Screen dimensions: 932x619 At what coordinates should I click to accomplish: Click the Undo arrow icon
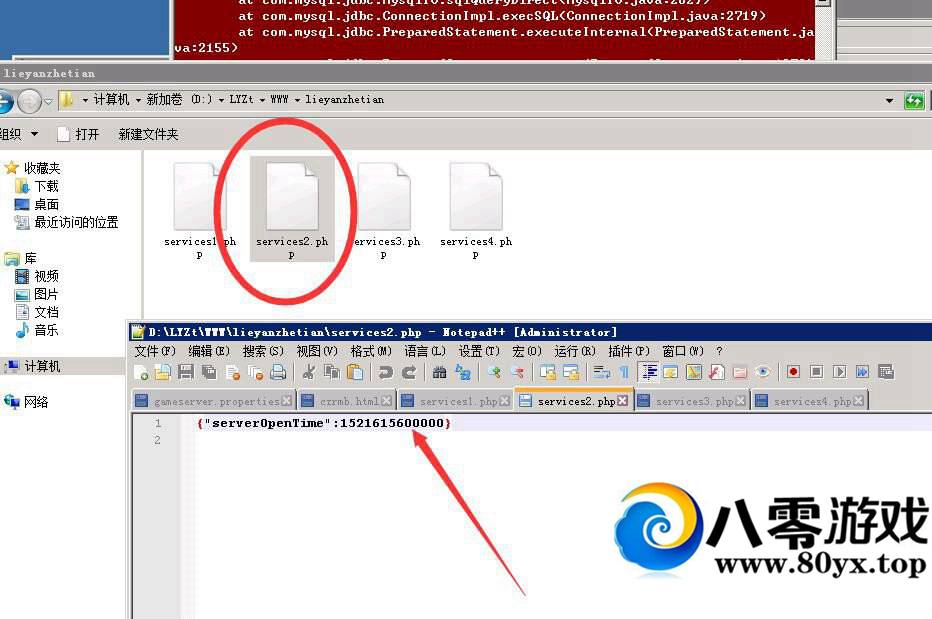pyautogui.click(x=385, y=372)
